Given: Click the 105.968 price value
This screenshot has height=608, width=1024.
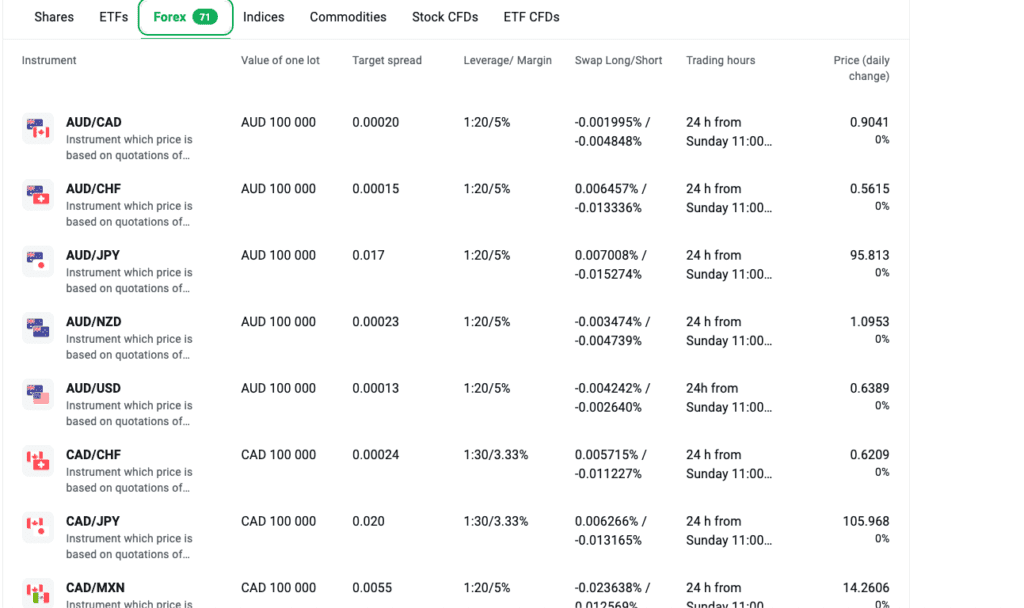Looking at the screenshot, I should click(x=866, y=522).
